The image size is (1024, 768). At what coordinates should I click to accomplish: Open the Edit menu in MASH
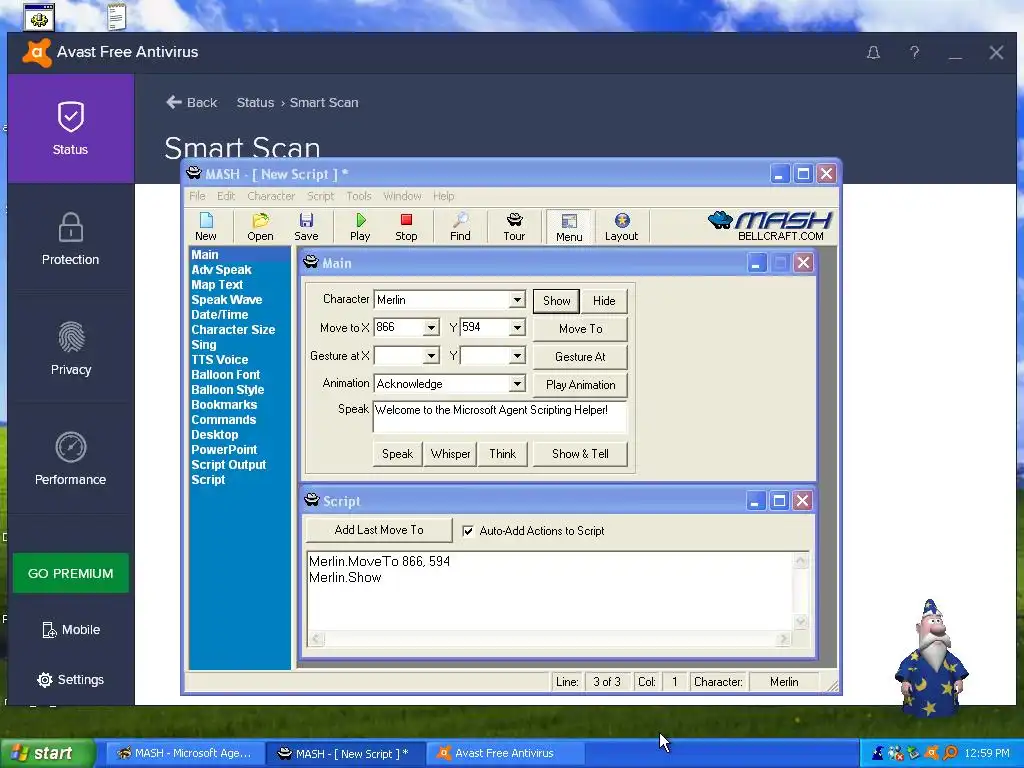pos(226,196)
